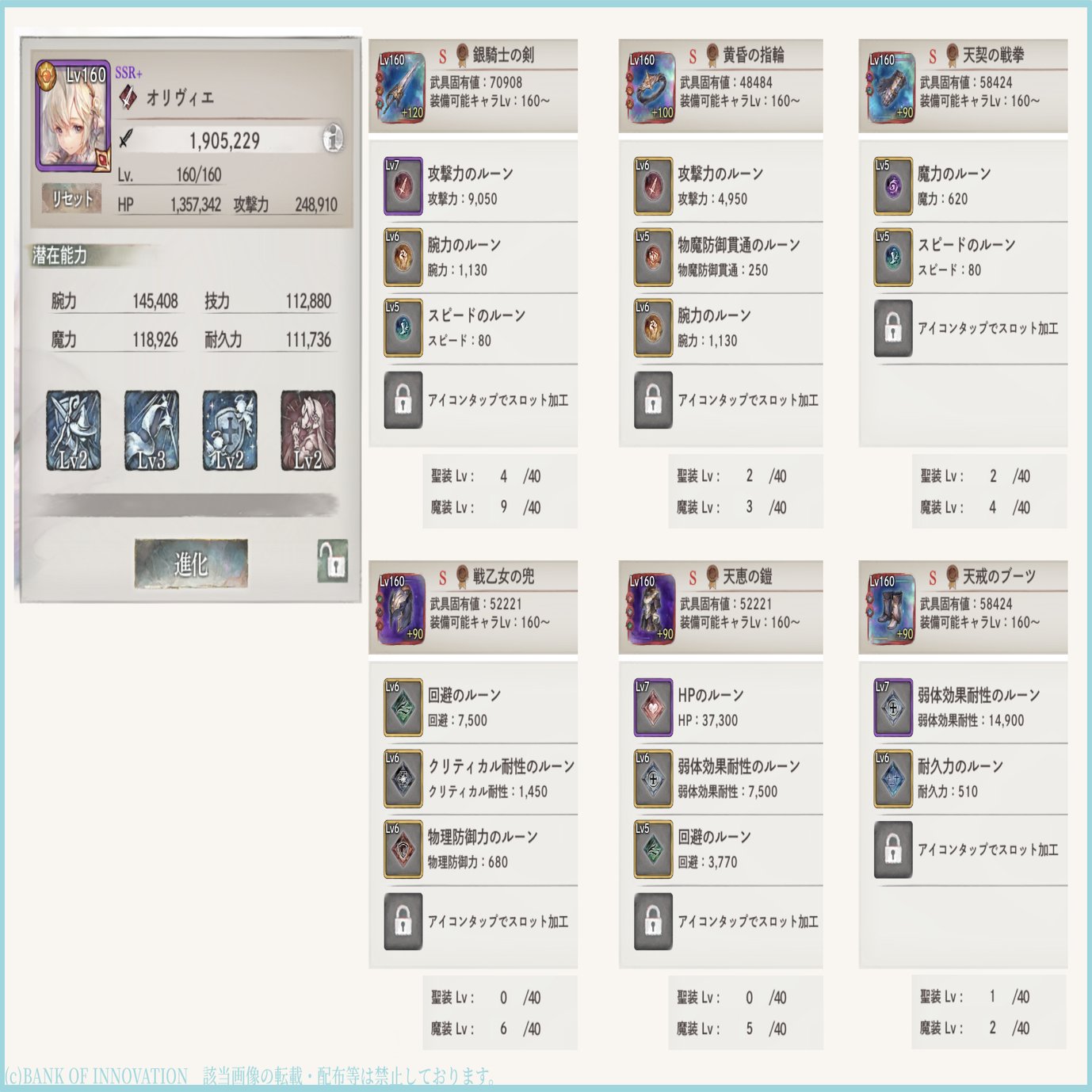1092x1092 pixels.
Task: Select the first Lv2 latent ability icon
Action: point(73,431)
